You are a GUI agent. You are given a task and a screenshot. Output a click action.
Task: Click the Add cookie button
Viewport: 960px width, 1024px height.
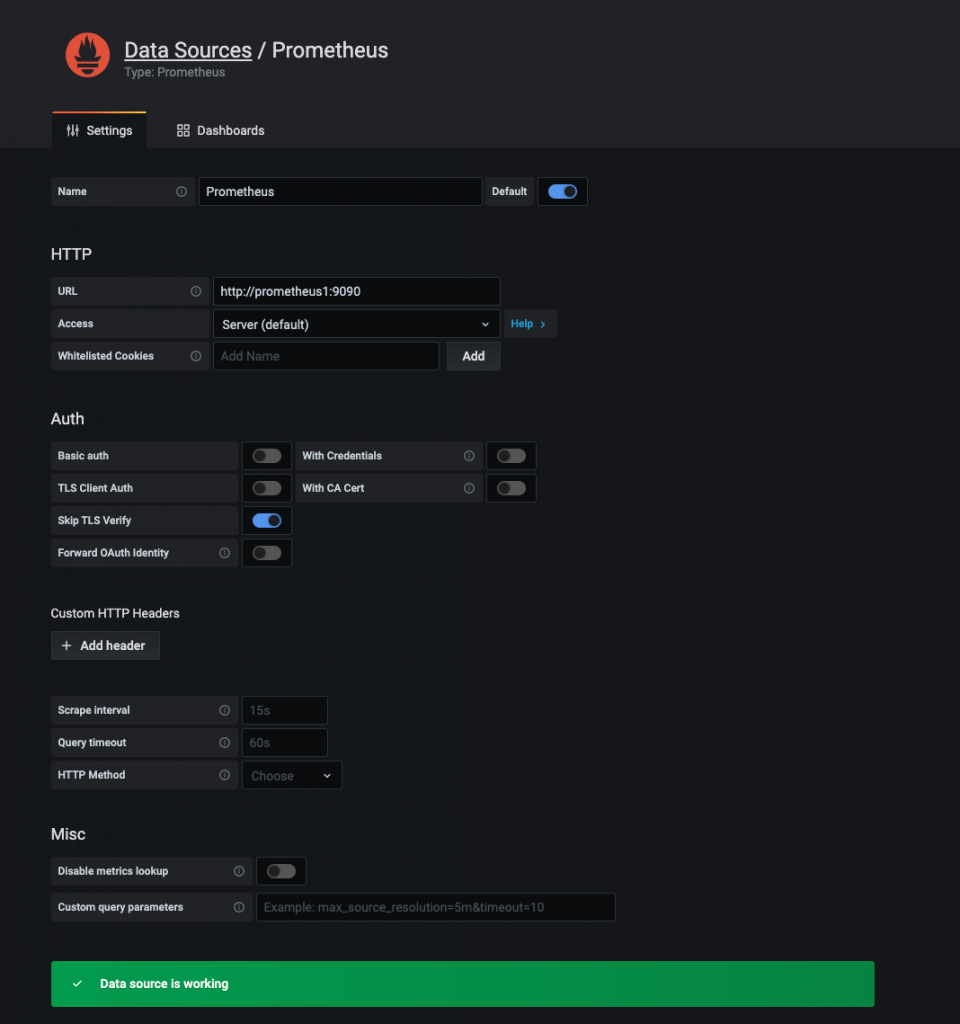(473, 356)
